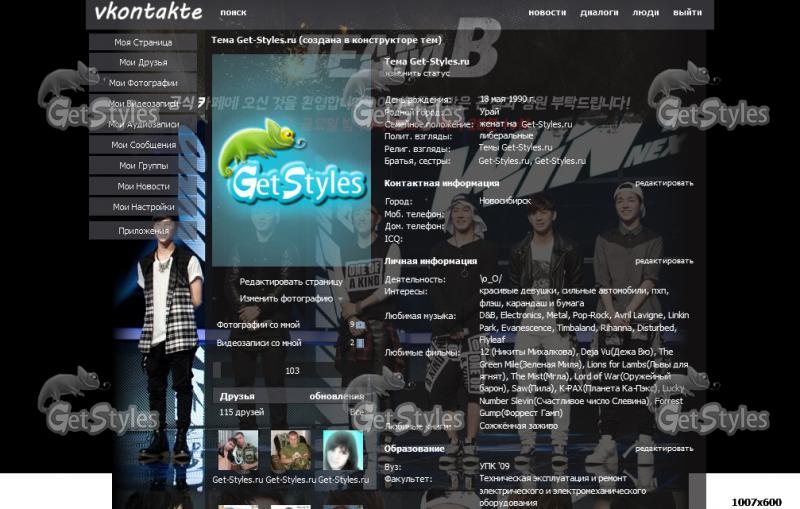
Task: Open the third friend's avatar thumbnail
Action: (x=342, y=450)
